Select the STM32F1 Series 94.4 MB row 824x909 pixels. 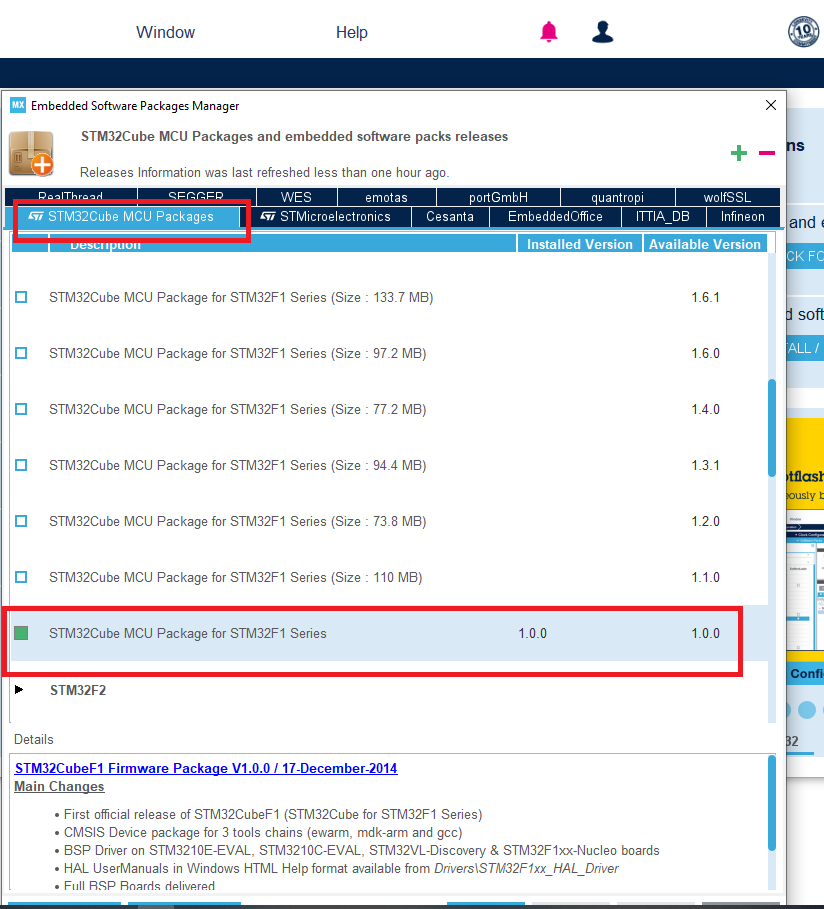click(x=389, y=465)
